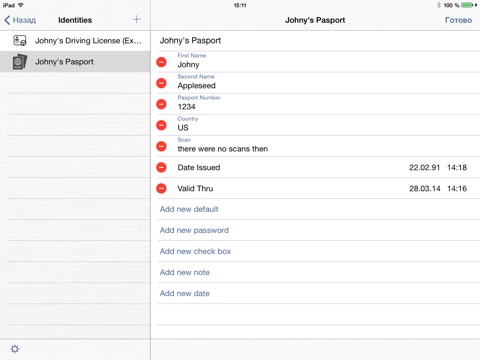This screenshot has height=360, width=480.
Task: Delete the First Name field
Action: [x=161, y=62]
